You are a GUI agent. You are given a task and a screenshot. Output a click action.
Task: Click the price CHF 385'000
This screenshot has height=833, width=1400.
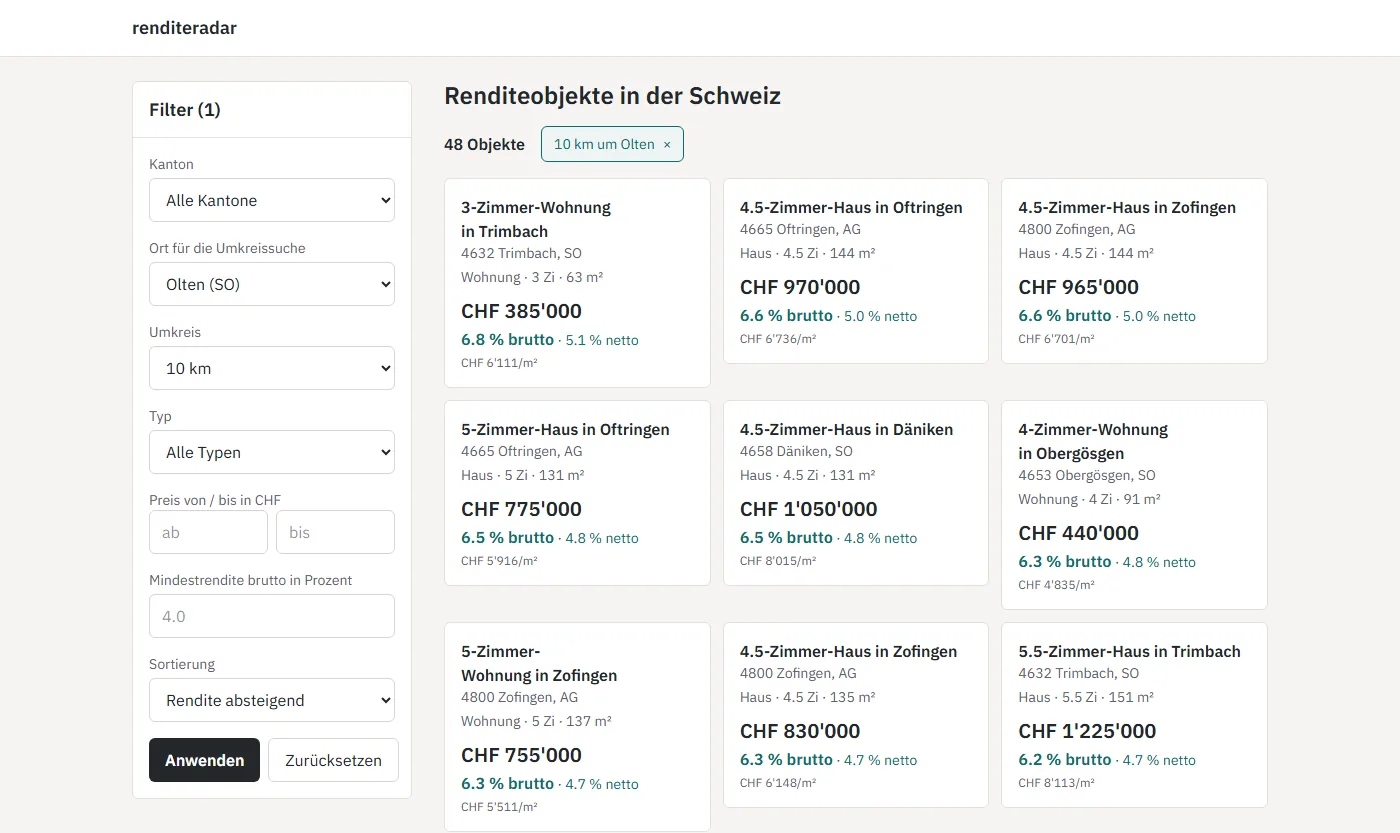pyautogui.click(x=521, y=311)
